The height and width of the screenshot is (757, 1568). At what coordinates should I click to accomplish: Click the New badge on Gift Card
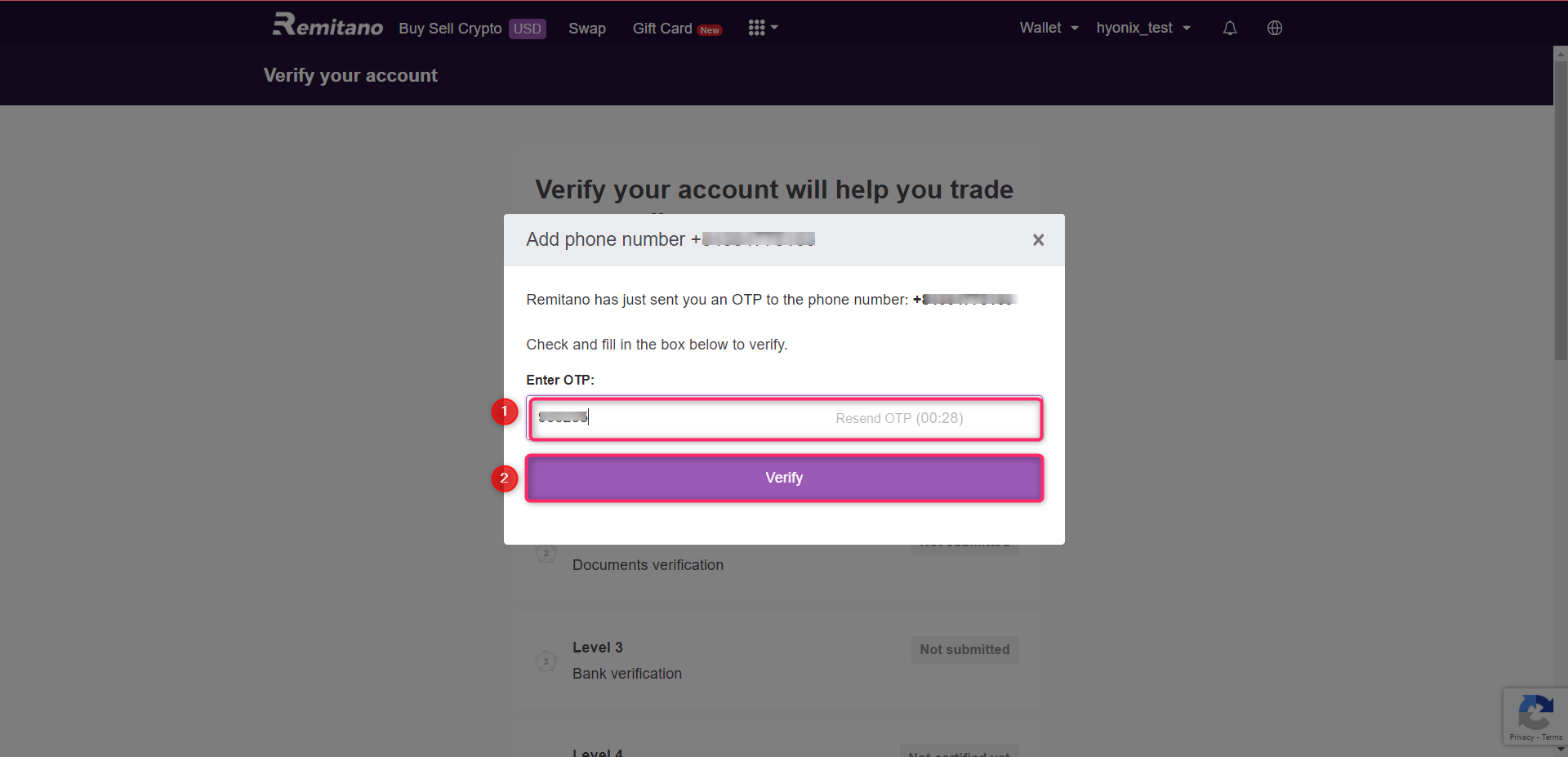pos(710,30)
